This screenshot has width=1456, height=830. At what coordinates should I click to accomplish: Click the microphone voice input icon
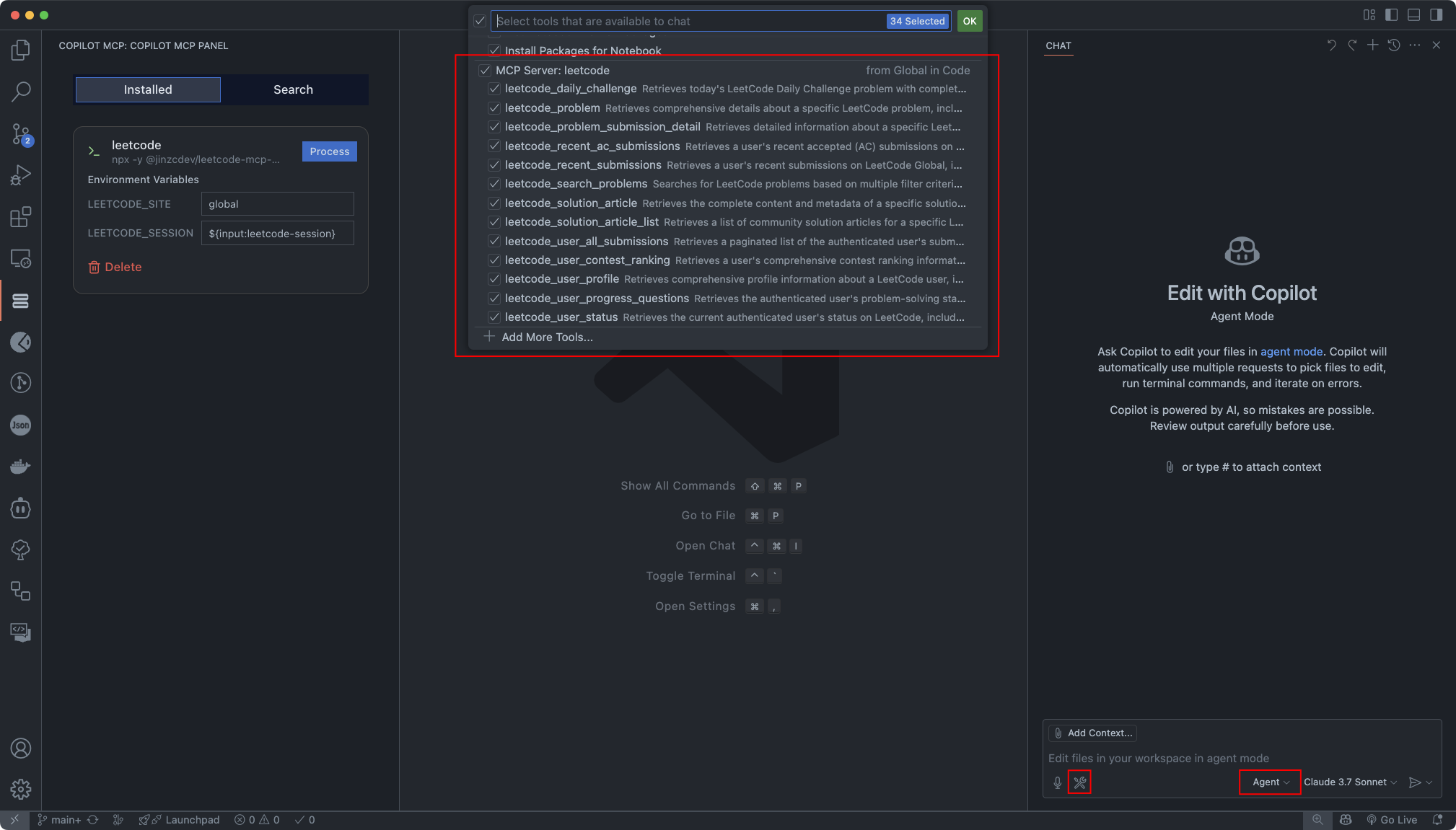[1057, 782]
